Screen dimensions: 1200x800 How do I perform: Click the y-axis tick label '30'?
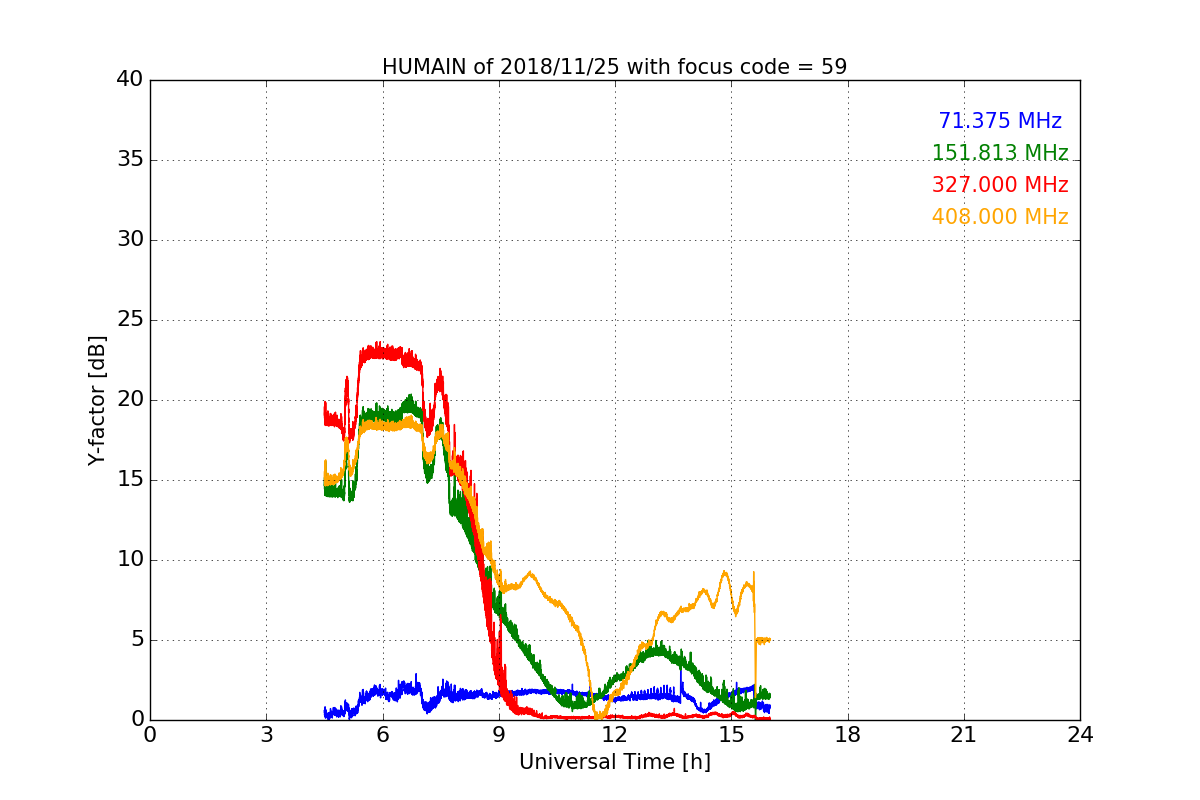pyautogui.click(x=130, y=240)
